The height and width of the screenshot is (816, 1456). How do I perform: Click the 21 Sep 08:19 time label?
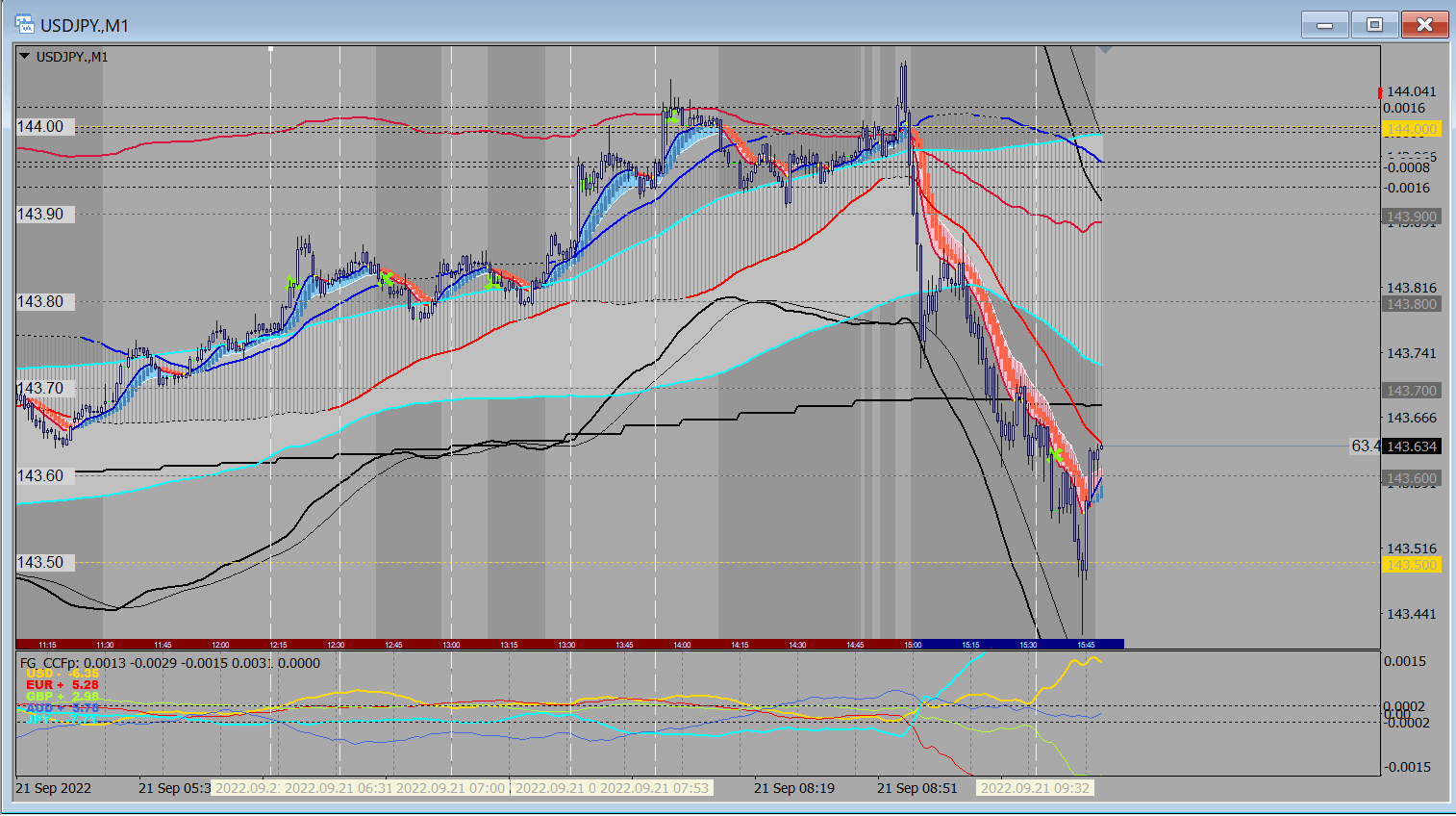point(794,788)
